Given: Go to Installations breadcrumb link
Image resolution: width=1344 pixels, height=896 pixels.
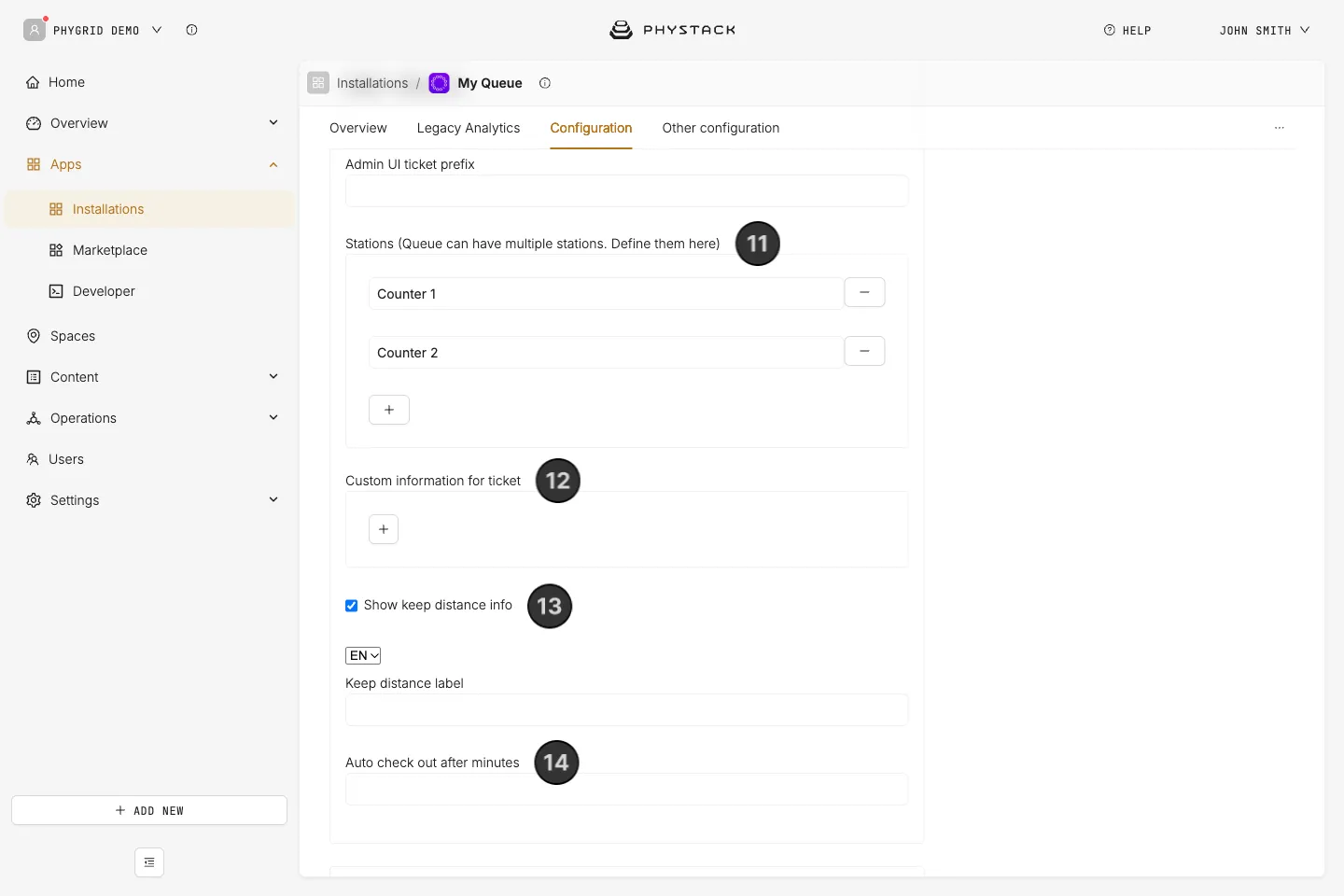Looking at the screenshot, I should pos(372,83).
